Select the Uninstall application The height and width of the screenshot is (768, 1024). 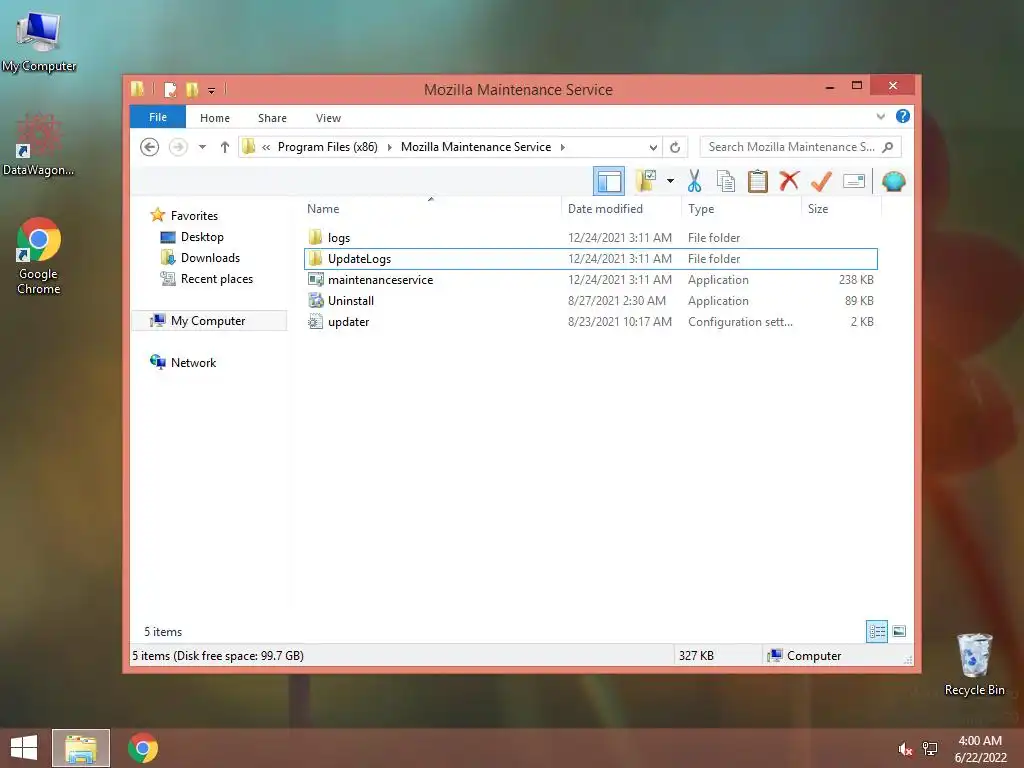pyautogui.click(x=590, y=300)
